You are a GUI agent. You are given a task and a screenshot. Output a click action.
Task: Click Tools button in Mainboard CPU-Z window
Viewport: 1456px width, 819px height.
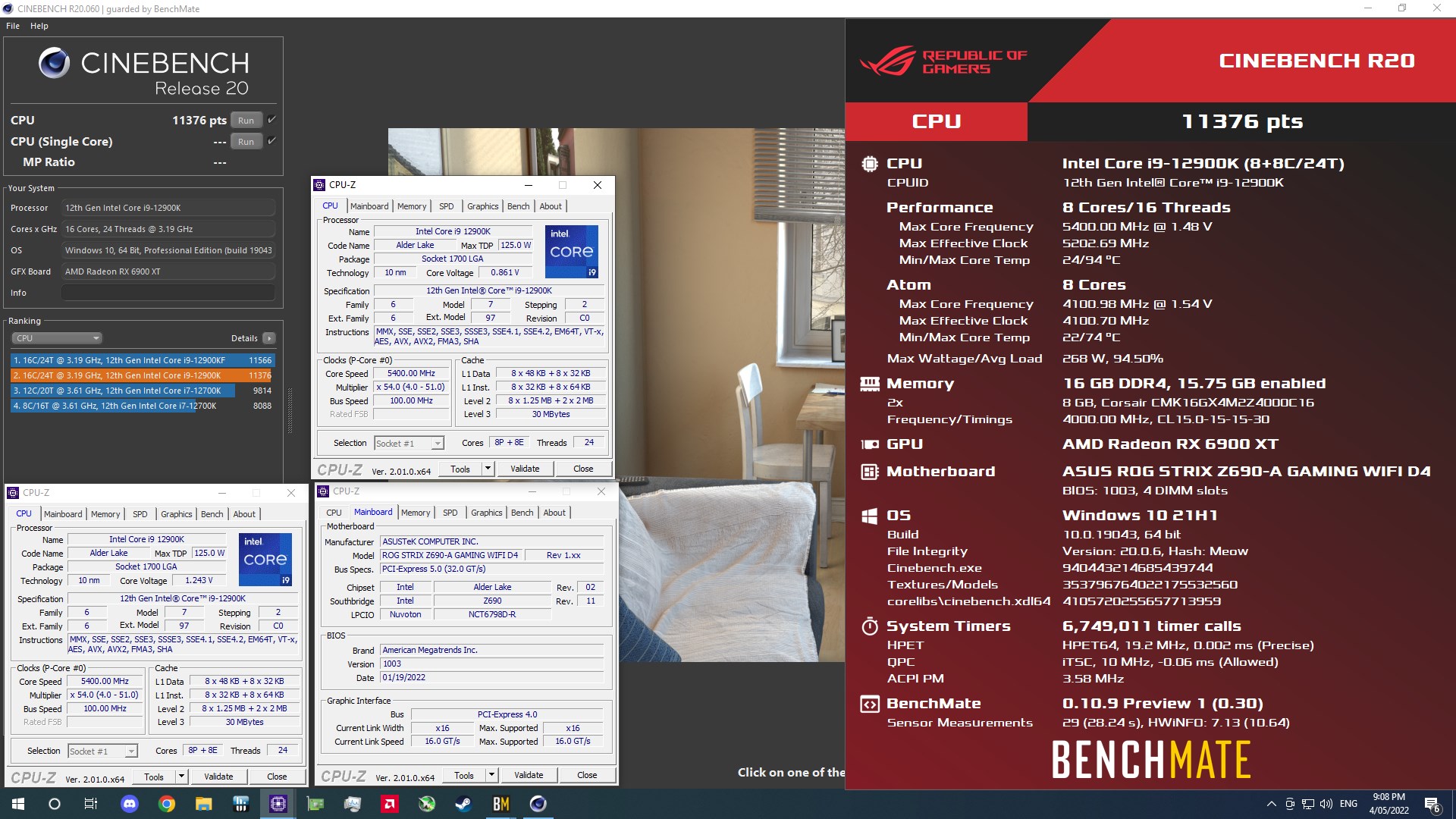[x=464, y=775]
